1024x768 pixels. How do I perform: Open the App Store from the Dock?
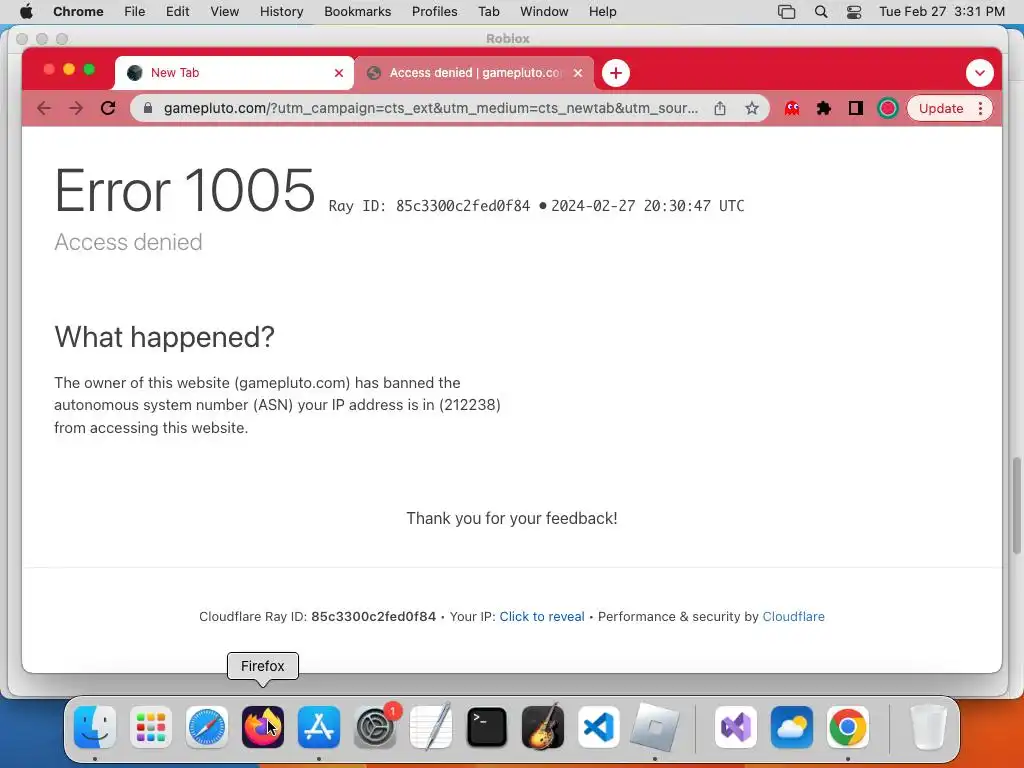(319, 727)
